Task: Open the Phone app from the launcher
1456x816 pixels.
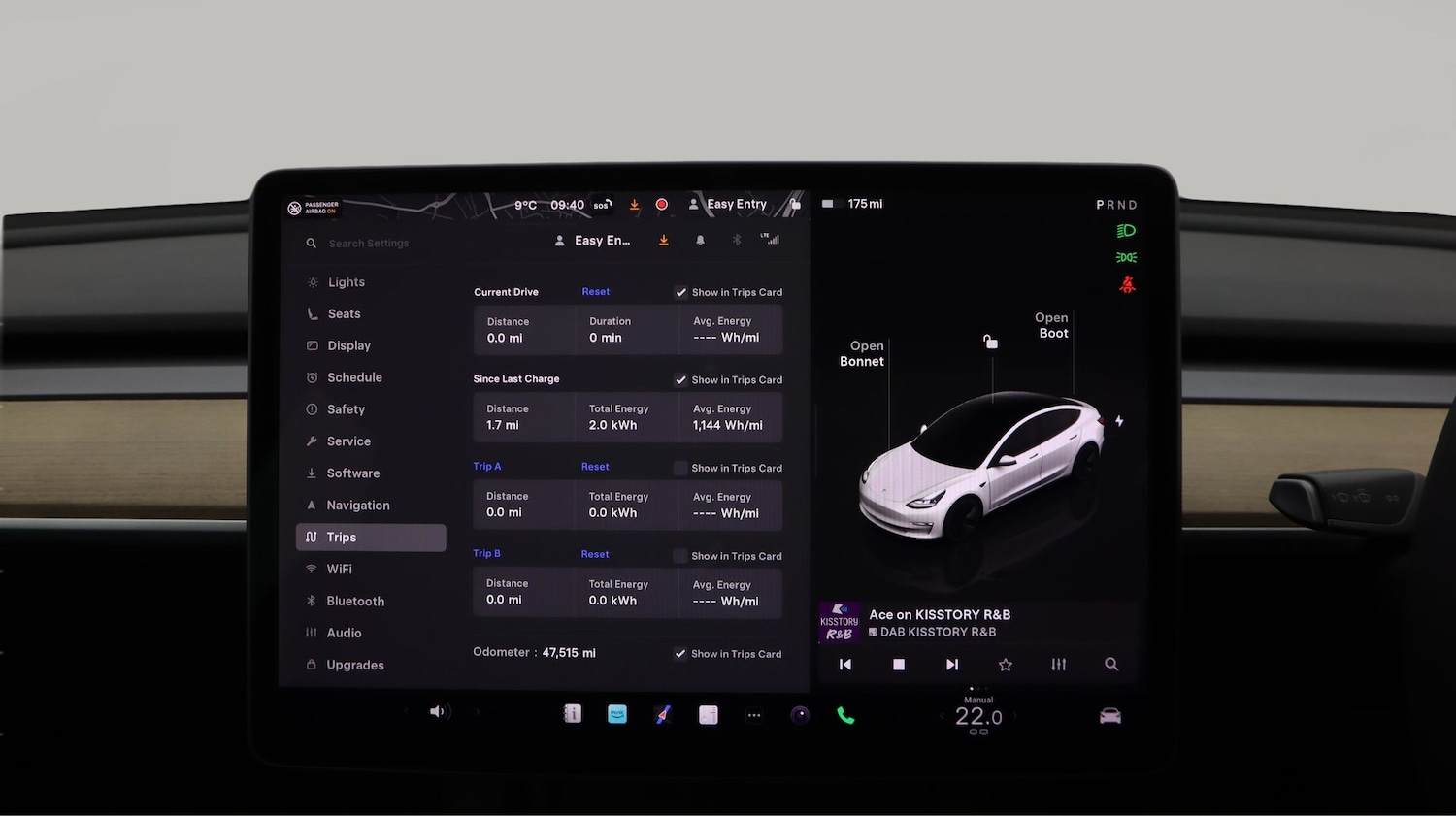Action: 844,714
